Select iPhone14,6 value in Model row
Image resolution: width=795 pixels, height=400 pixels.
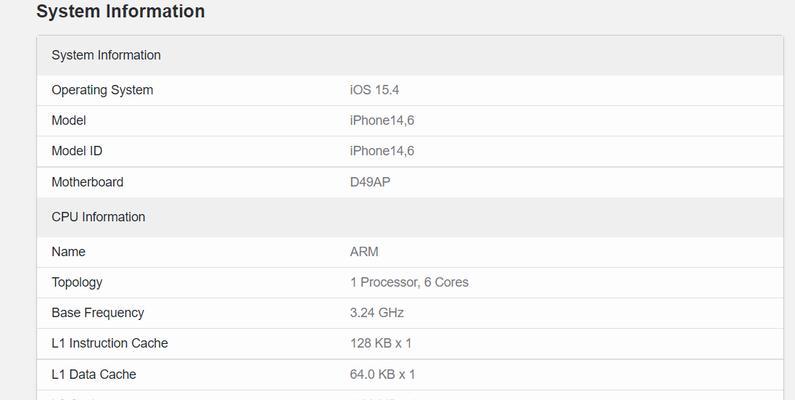tap(382, 121)
